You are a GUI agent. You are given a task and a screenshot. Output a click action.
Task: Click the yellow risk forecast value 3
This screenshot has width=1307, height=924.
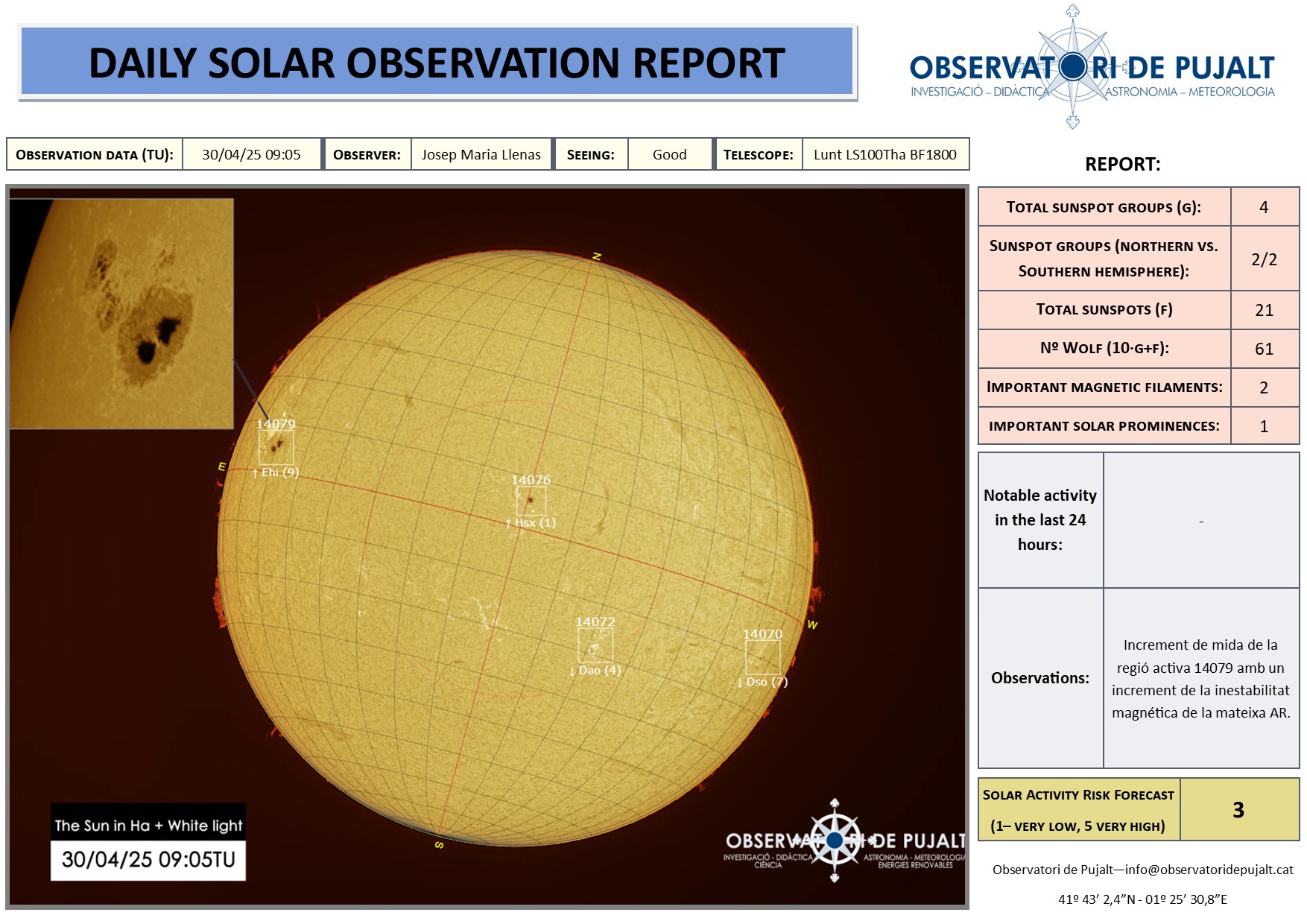click(1238, 810)
